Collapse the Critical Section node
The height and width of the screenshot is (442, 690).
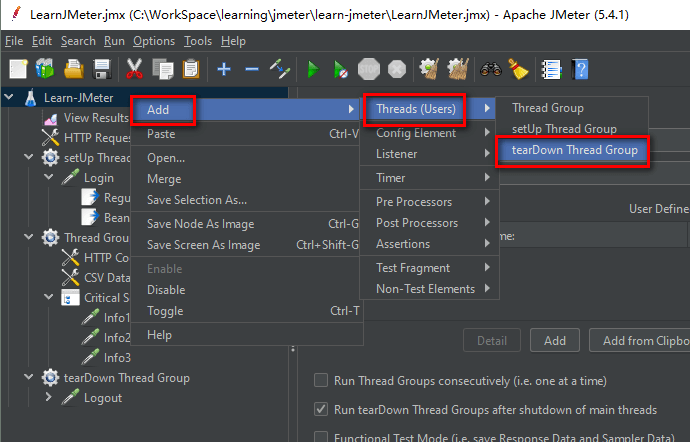(x=49, y=296)
